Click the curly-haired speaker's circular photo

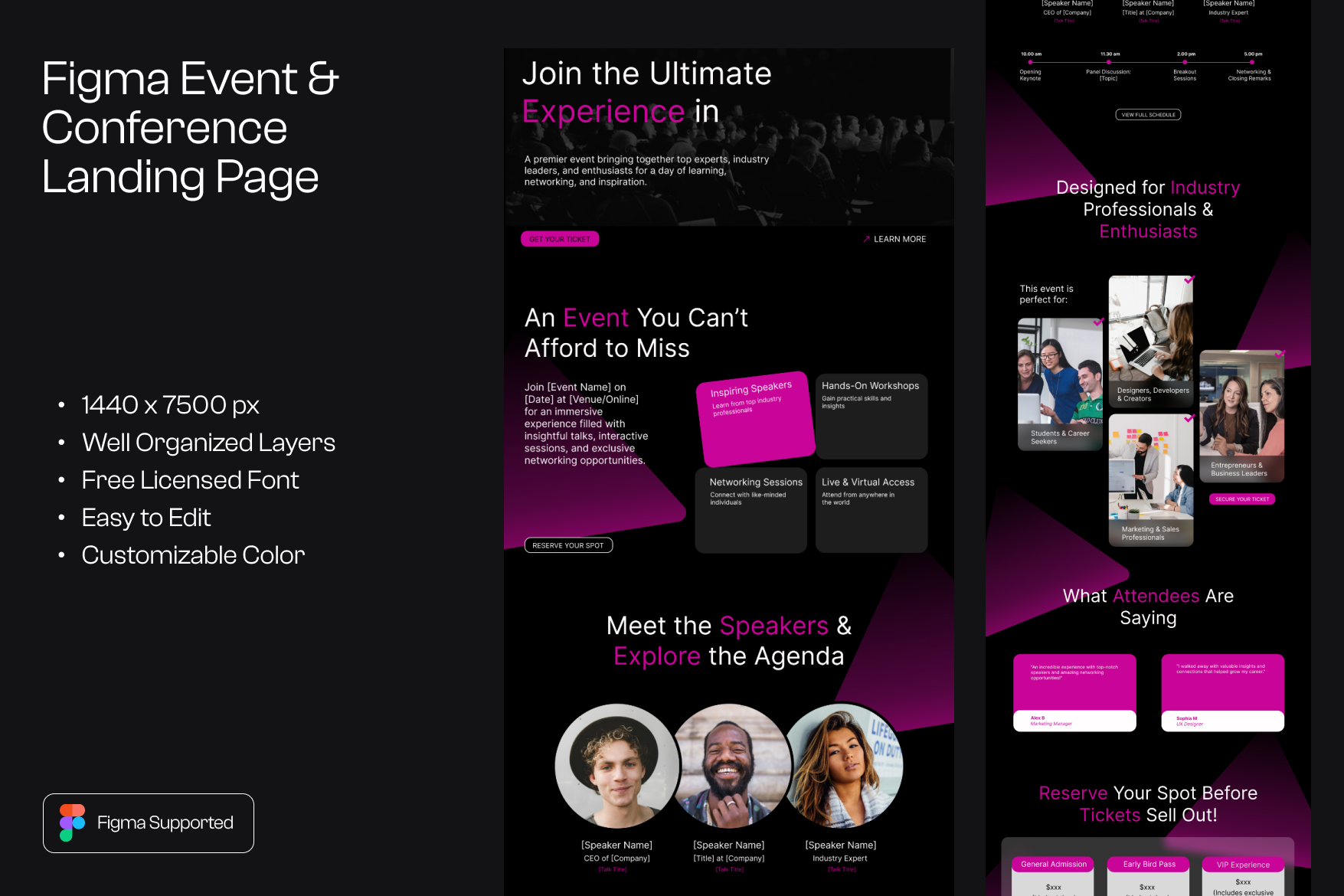(x=616, y=766)
